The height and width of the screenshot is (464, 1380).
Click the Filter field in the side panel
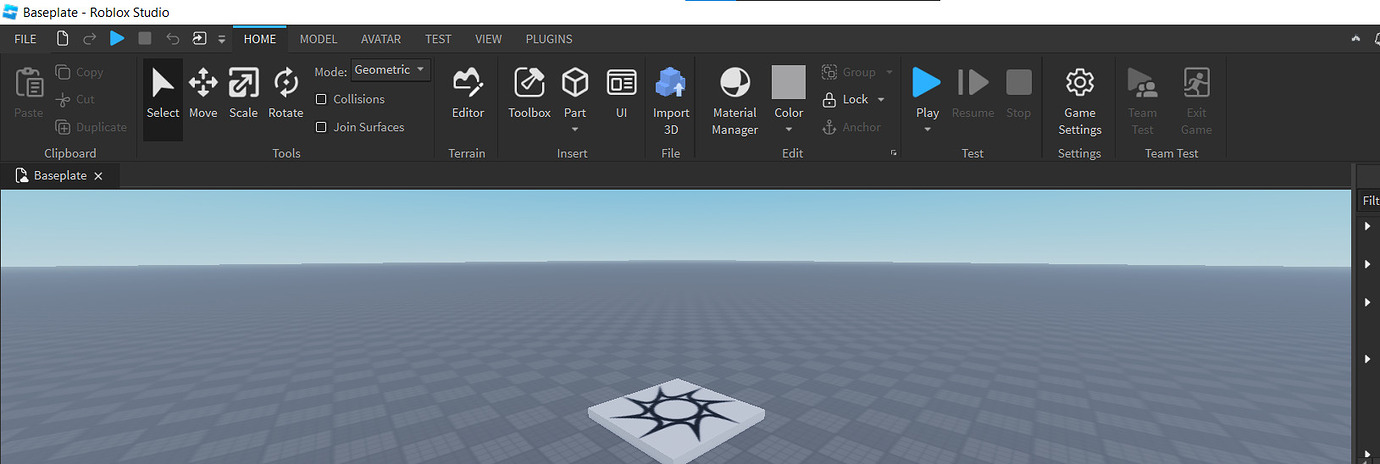click(1369, 201)
